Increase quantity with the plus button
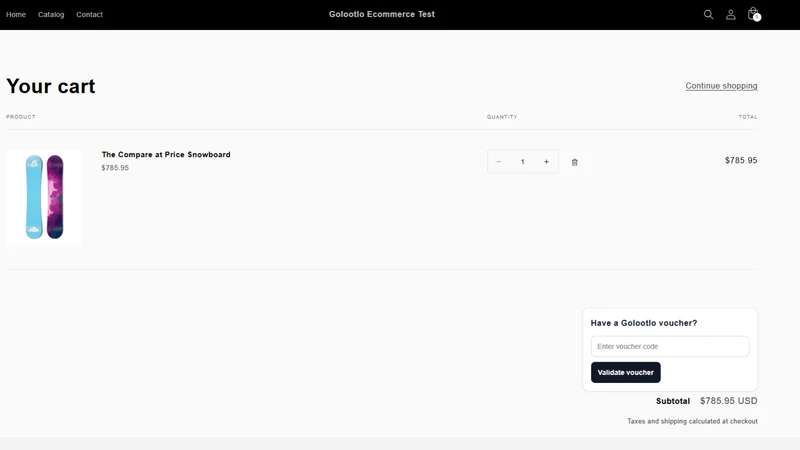800x450 pixels. pos(546,162)
